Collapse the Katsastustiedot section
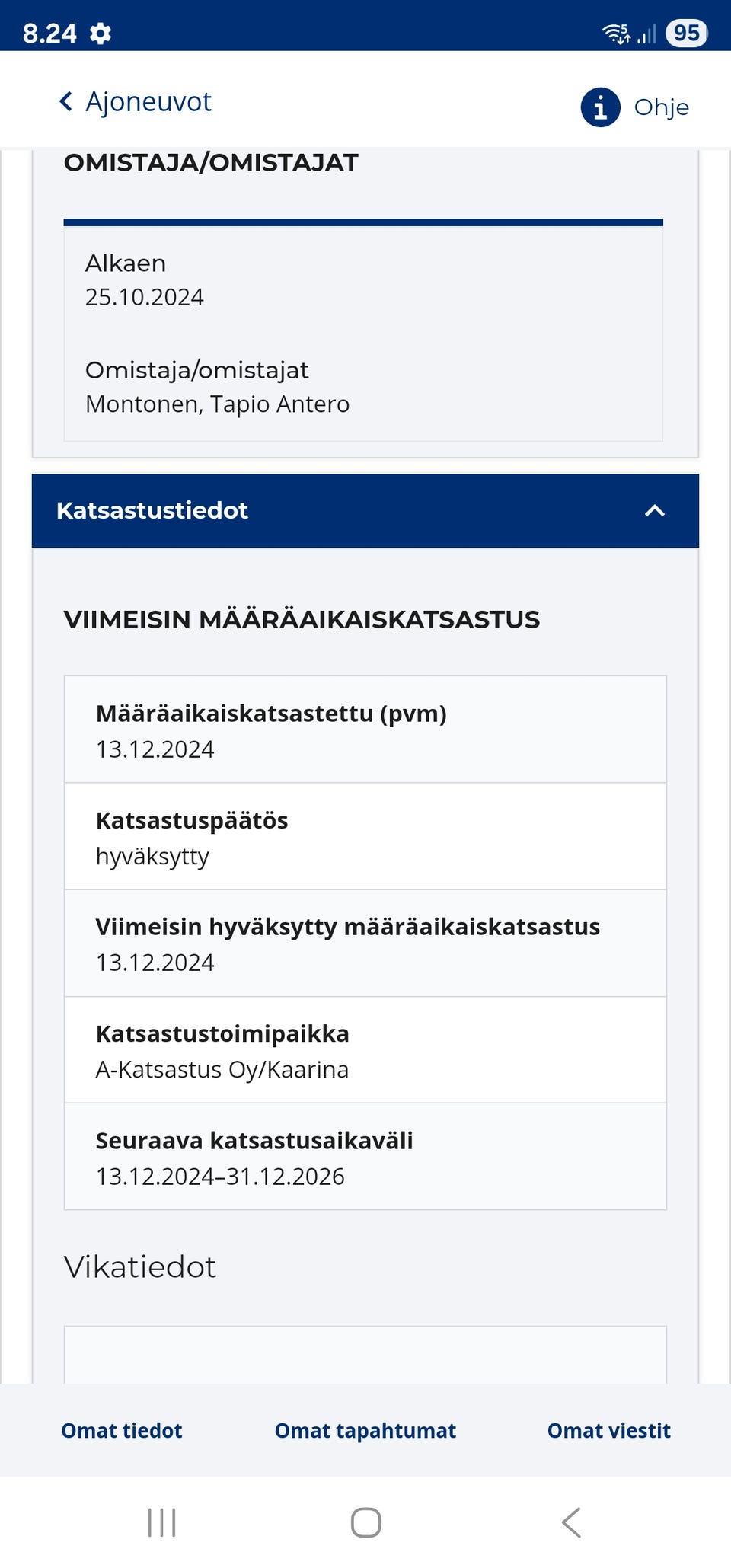Viewport: 731px width, 1568px height. [x=653, y=511]
